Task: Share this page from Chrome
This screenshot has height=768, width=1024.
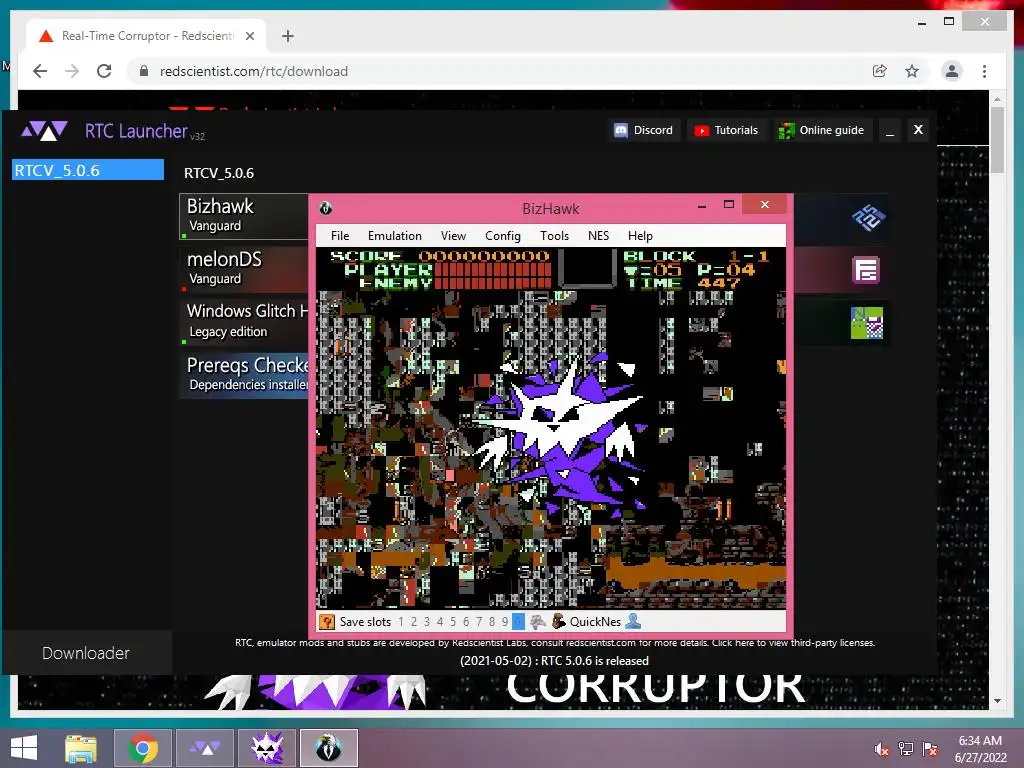Action: tap(880, 71)
